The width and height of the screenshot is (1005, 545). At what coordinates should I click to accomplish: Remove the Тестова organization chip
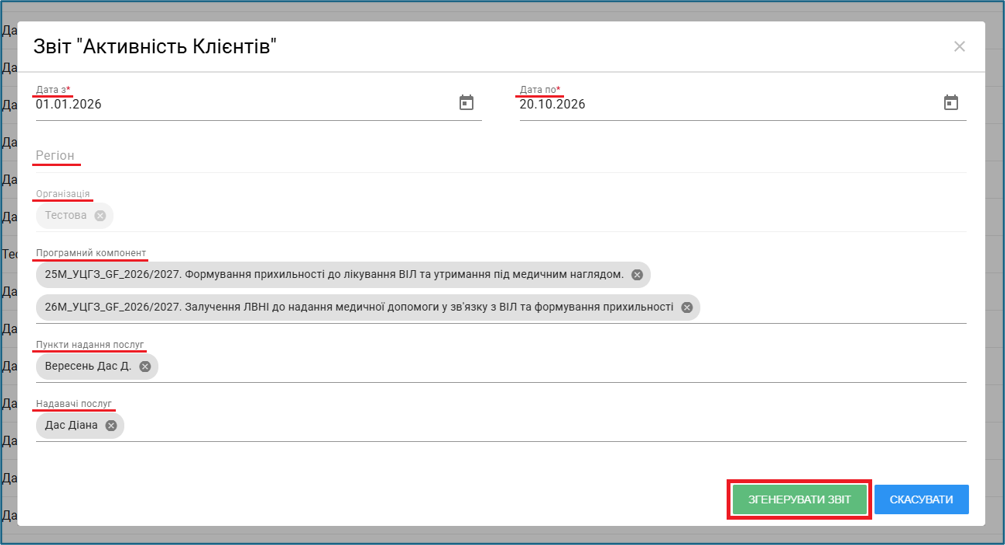pyautogui.click(x=100, y=216)
